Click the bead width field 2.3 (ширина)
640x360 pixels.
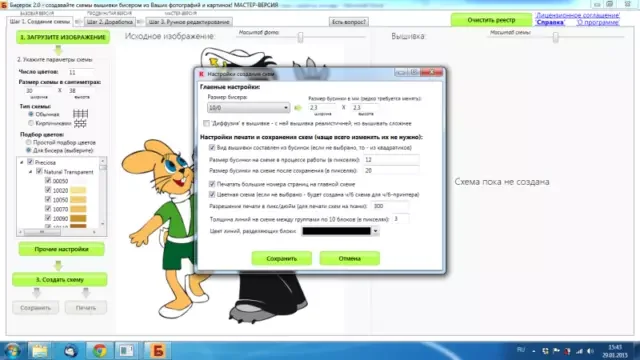click(322, 108)
